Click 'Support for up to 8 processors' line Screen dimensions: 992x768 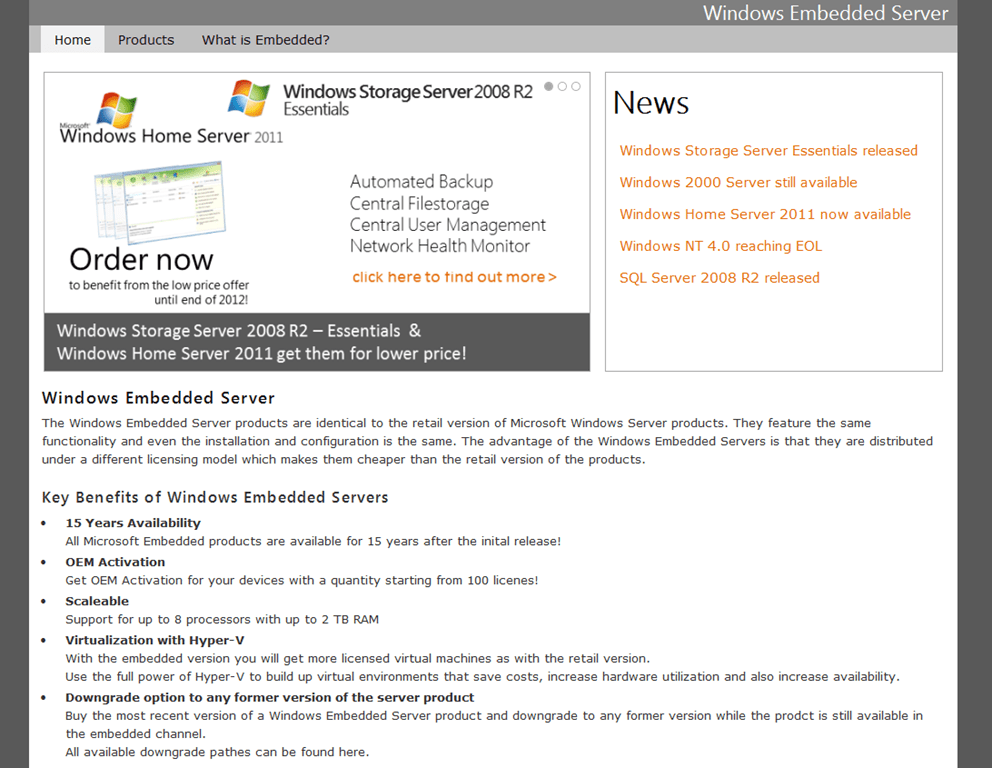[222, 619]
